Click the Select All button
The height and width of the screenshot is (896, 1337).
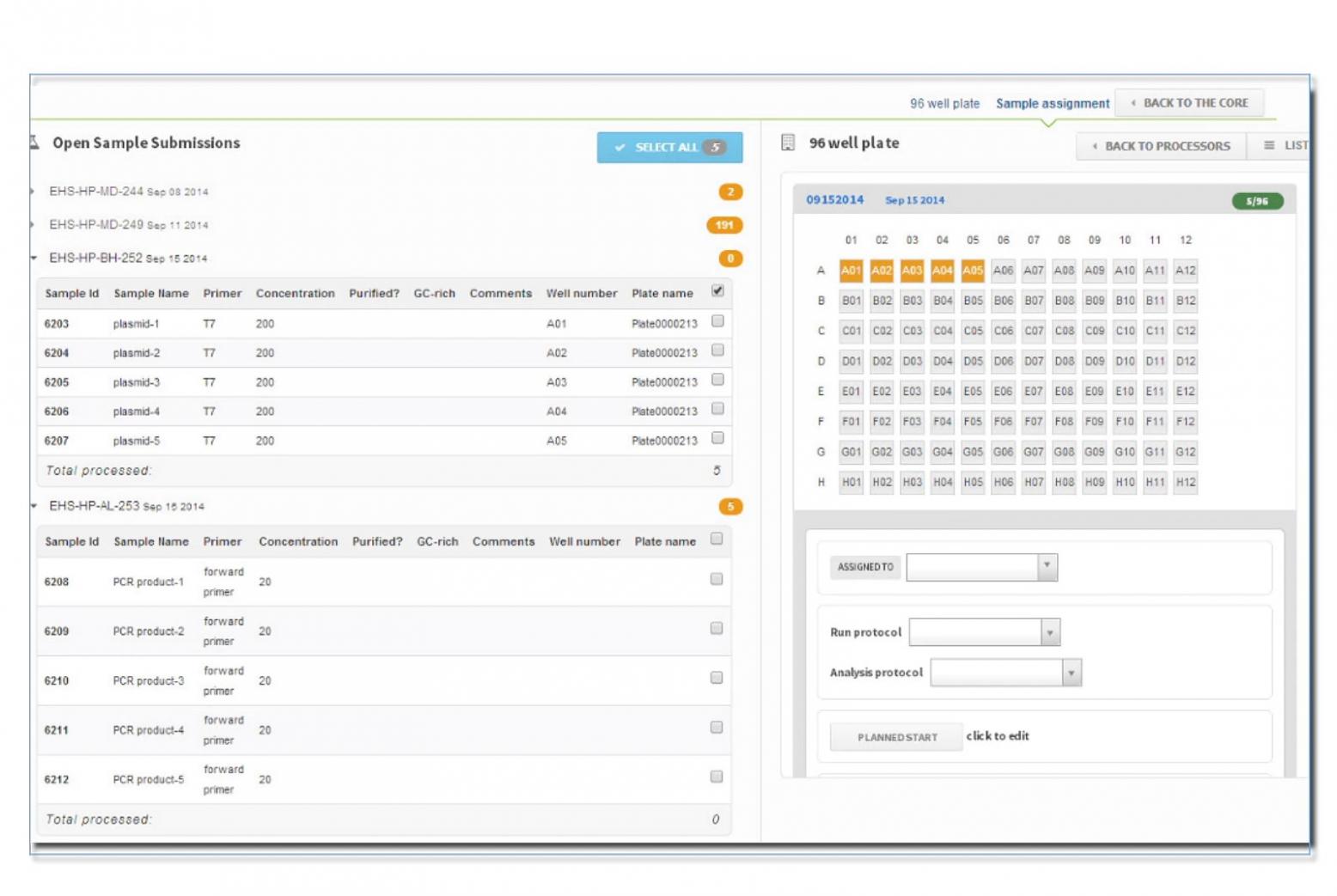pos(669,147)
